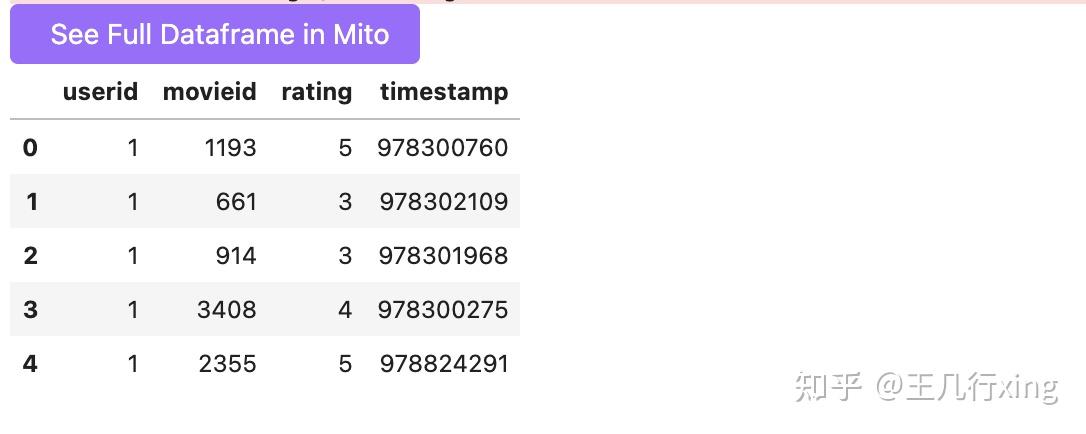
Task: Select the movieid cell 661
Action: point(236,202)
